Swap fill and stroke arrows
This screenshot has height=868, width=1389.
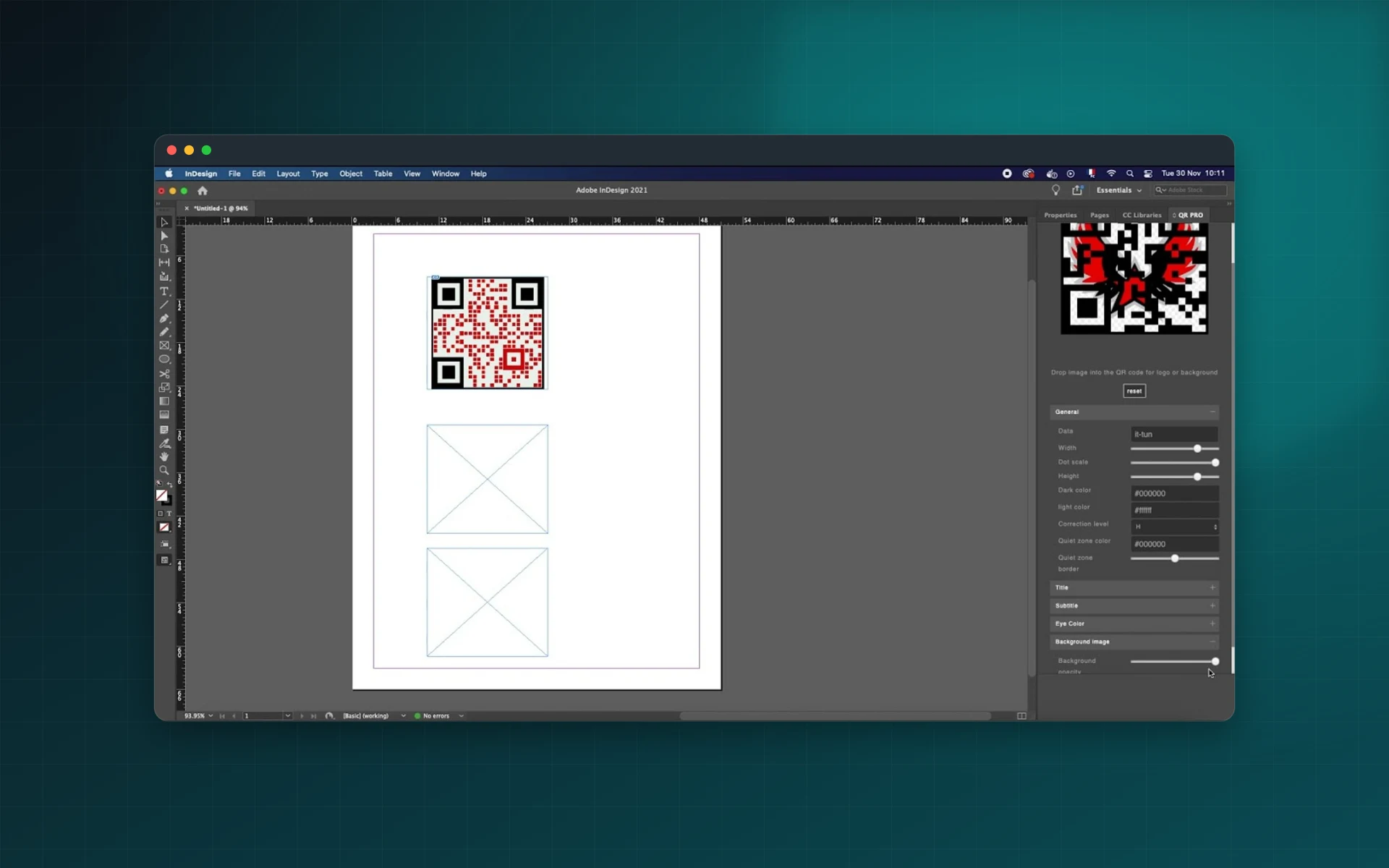[x=170, y=485]
